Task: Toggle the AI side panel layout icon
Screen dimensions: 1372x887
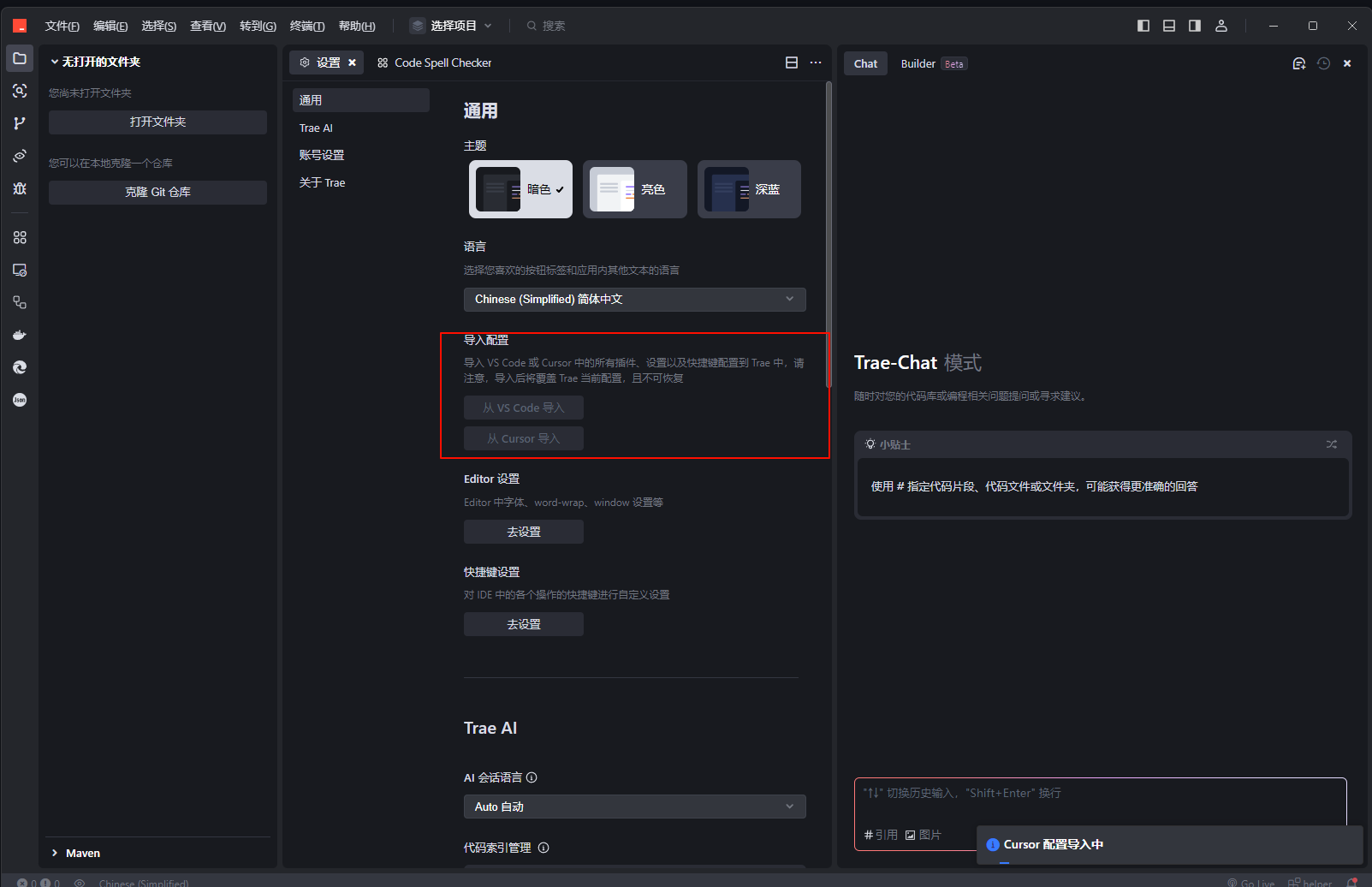Action: pyautogui.click(x=1195, y=26)
